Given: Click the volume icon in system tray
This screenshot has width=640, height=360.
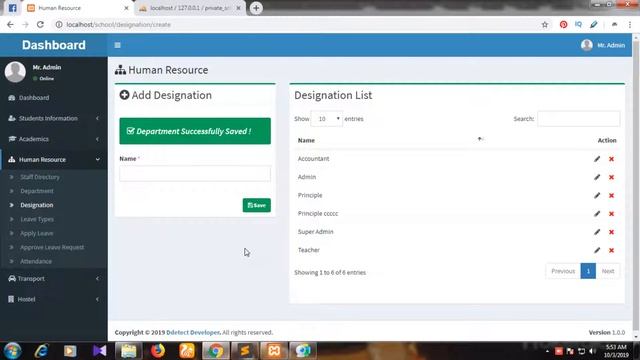Looking at the screenshot, I should 593,351.
